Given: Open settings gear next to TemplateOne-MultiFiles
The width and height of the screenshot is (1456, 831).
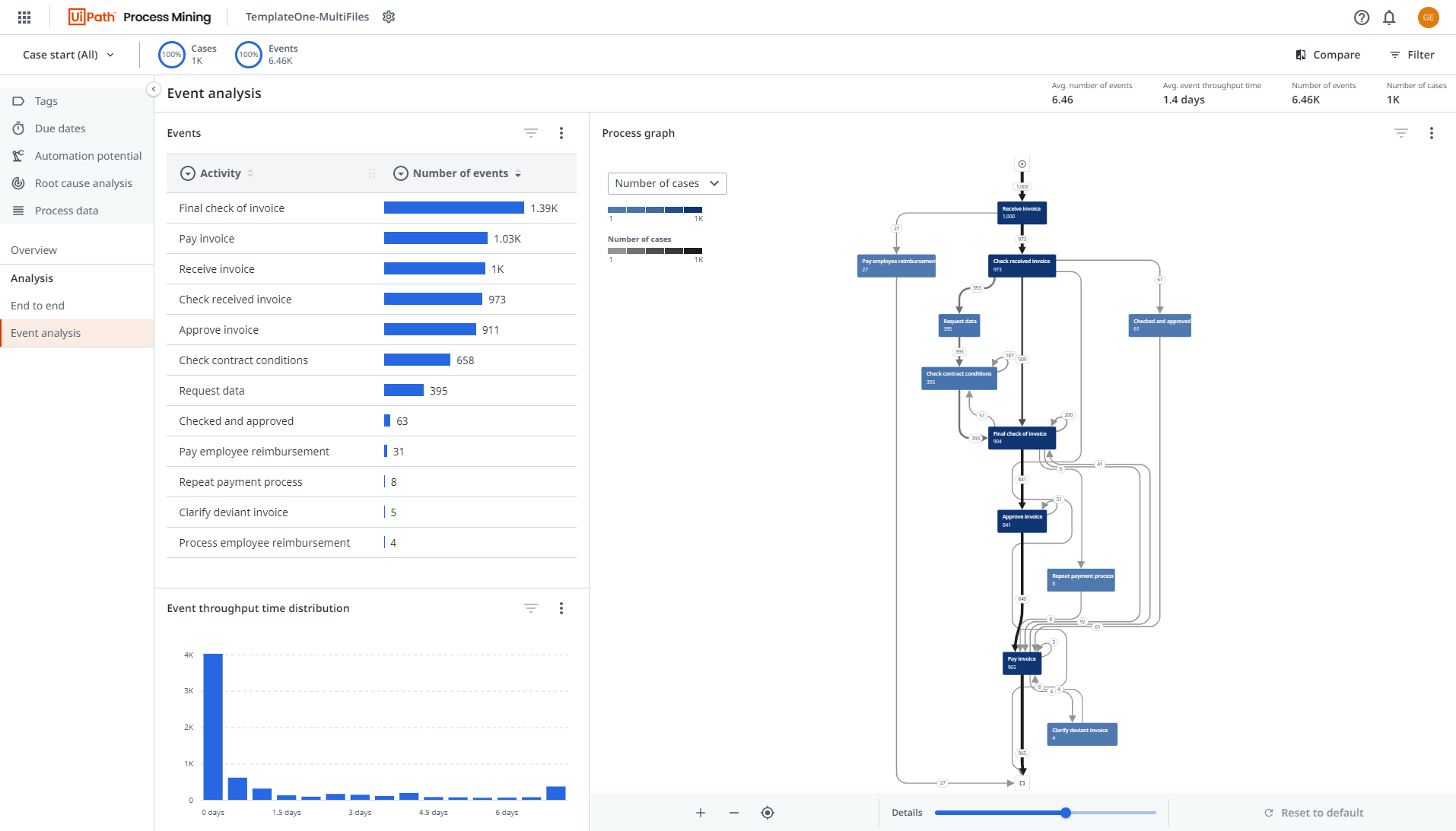Looking at the screenshot, I should [x=389, y=16].
